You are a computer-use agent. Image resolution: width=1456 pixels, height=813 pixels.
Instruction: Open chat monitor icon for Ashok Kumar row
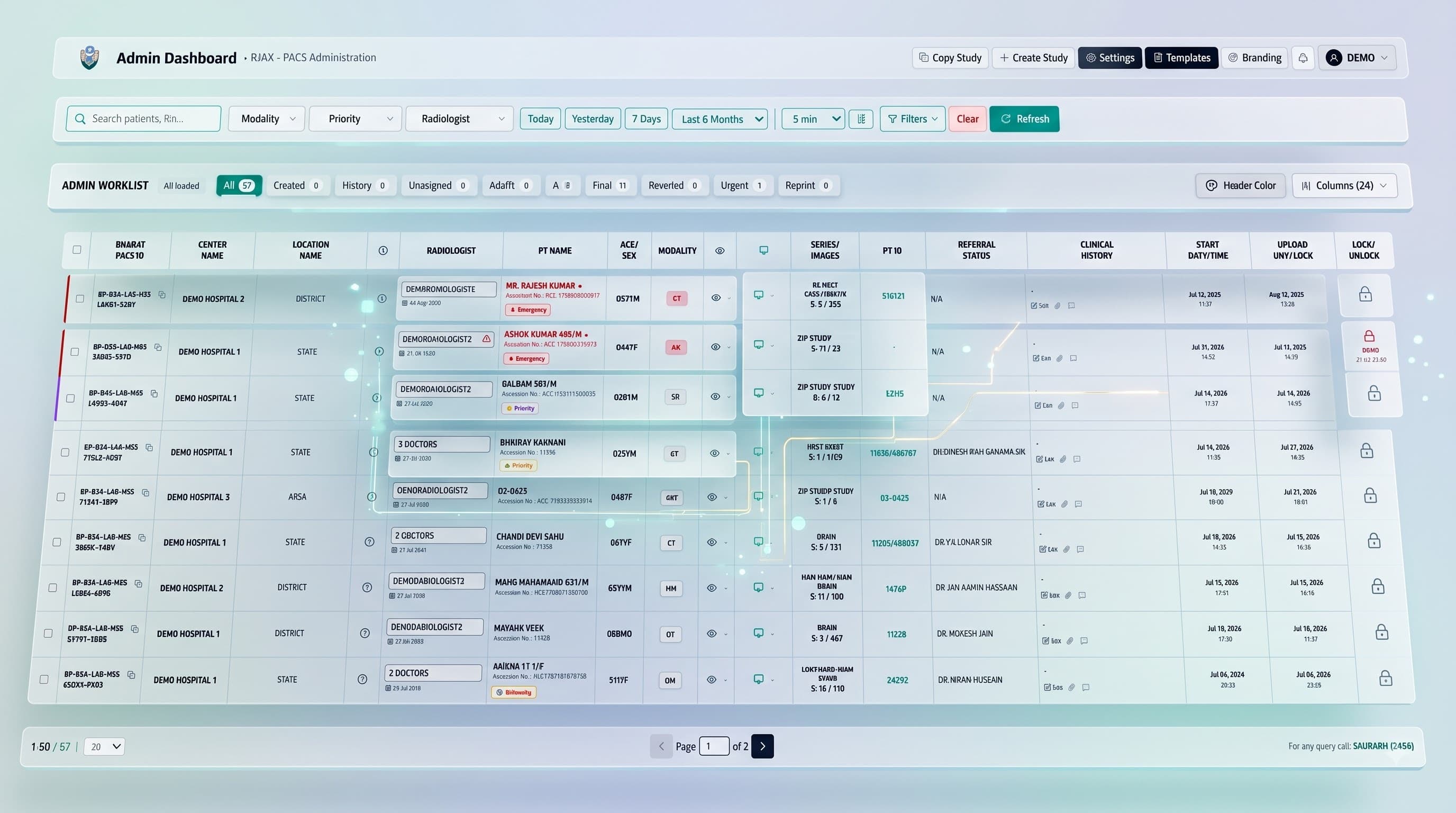click(759, 345)
